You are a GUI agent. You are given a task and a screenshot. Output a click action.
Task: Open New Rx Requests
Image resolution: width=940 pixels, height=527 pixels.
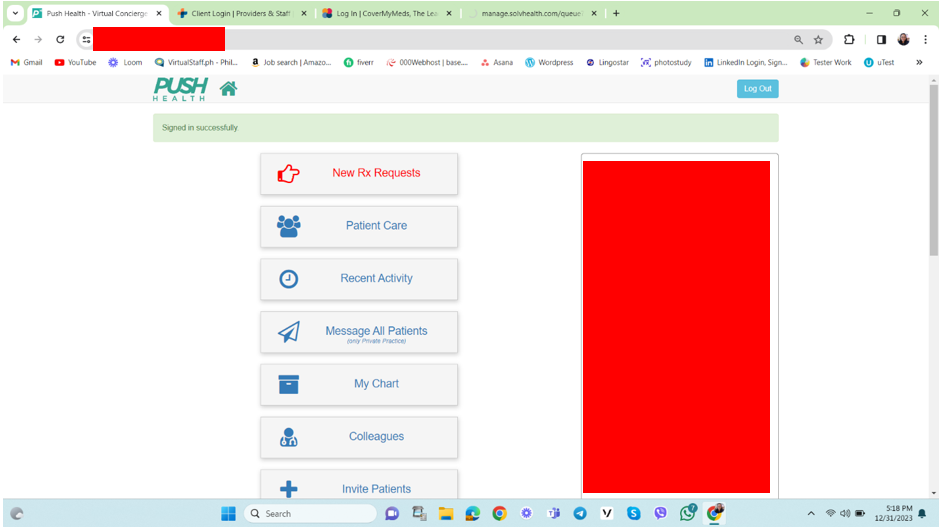pos(358,173)
